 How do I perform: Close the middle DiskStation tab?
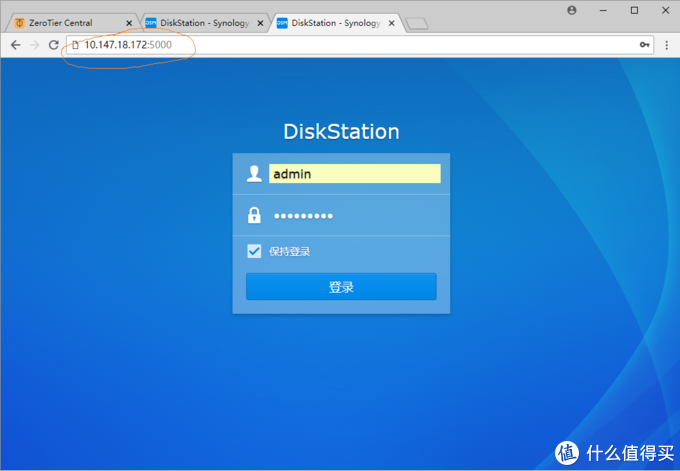[x=260, y=23]
